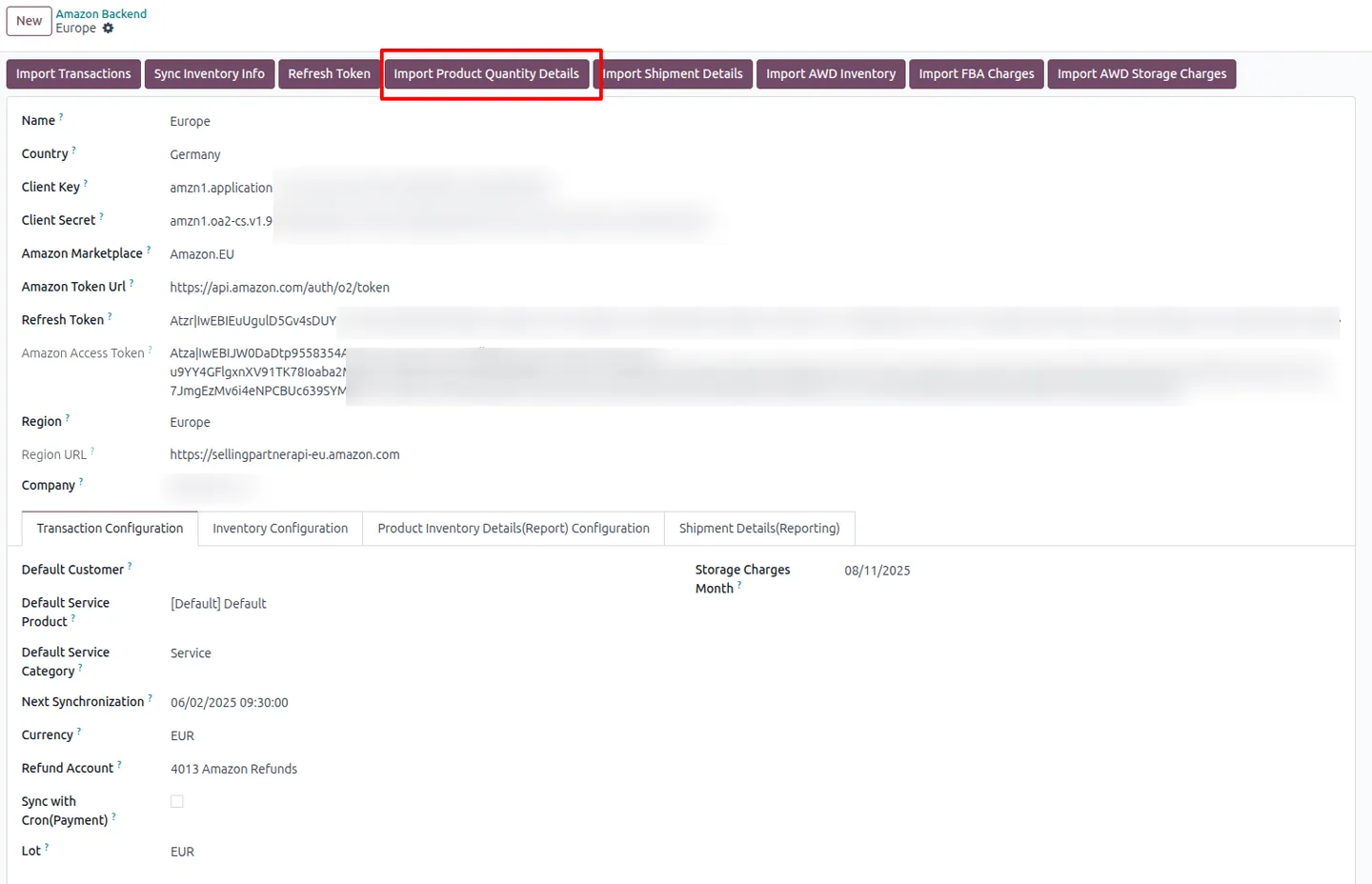
Task: Click the Refresh Token field value
Action: [x=755, y=321]
